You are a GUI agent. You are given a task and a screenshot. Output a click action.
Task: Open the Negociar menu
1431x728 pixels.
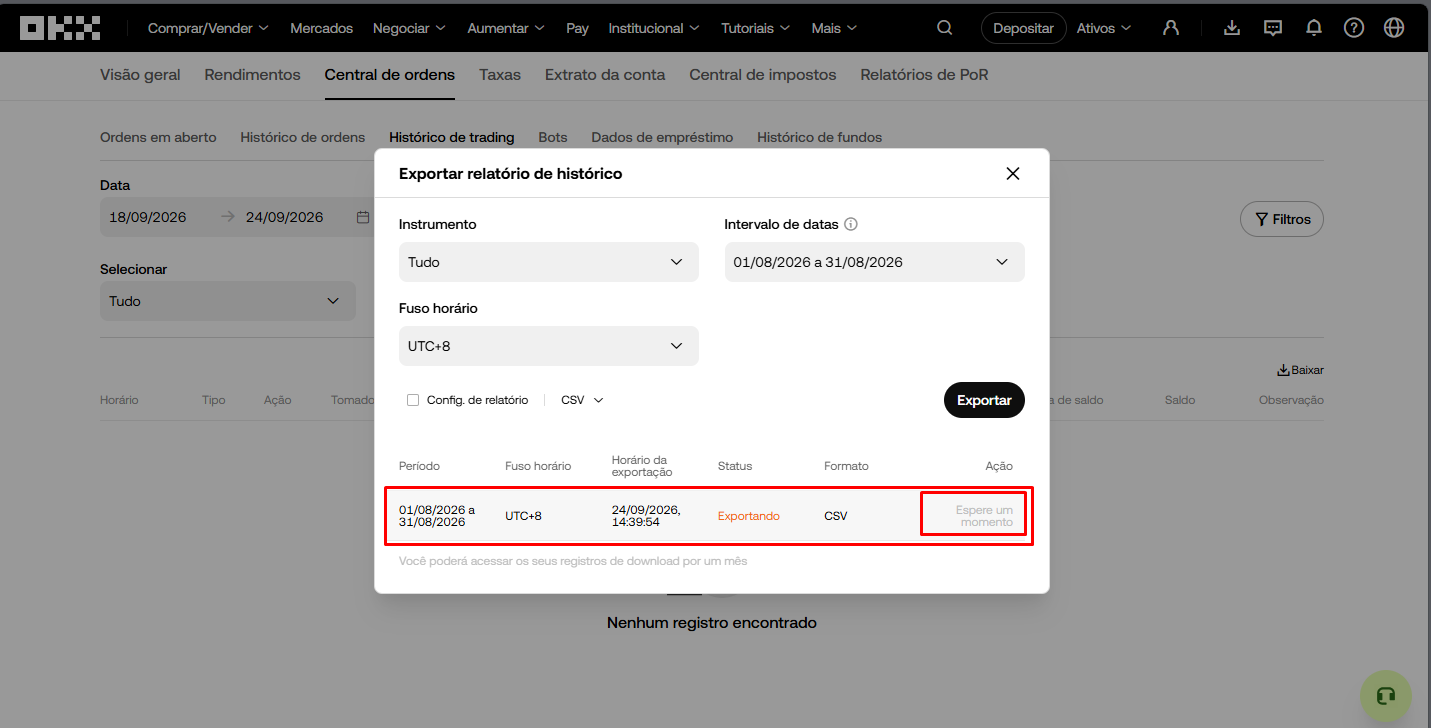click(409, 28)
